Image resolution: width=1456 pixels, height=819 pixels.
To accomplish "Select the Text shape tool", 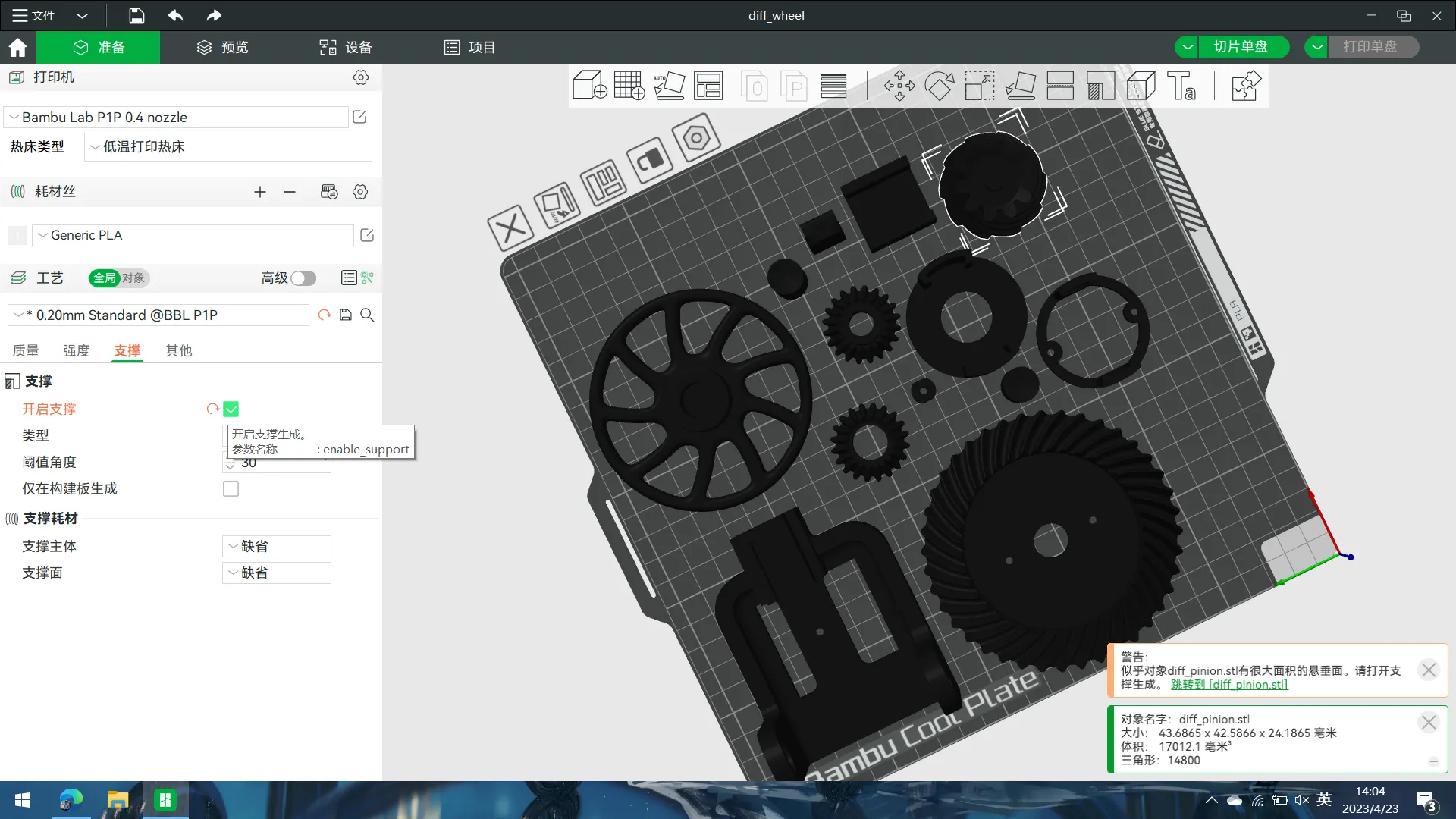I will 1181,86.
